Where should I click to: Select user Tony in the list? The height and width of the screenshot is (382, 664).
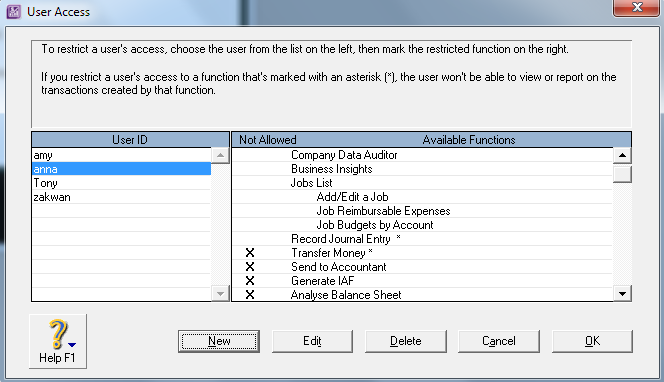tap(122, 183)
